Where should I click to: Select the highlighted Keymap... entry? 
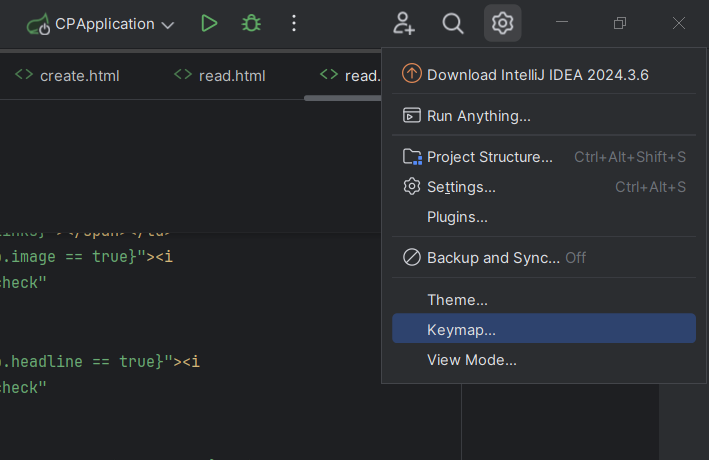[544, 328]
